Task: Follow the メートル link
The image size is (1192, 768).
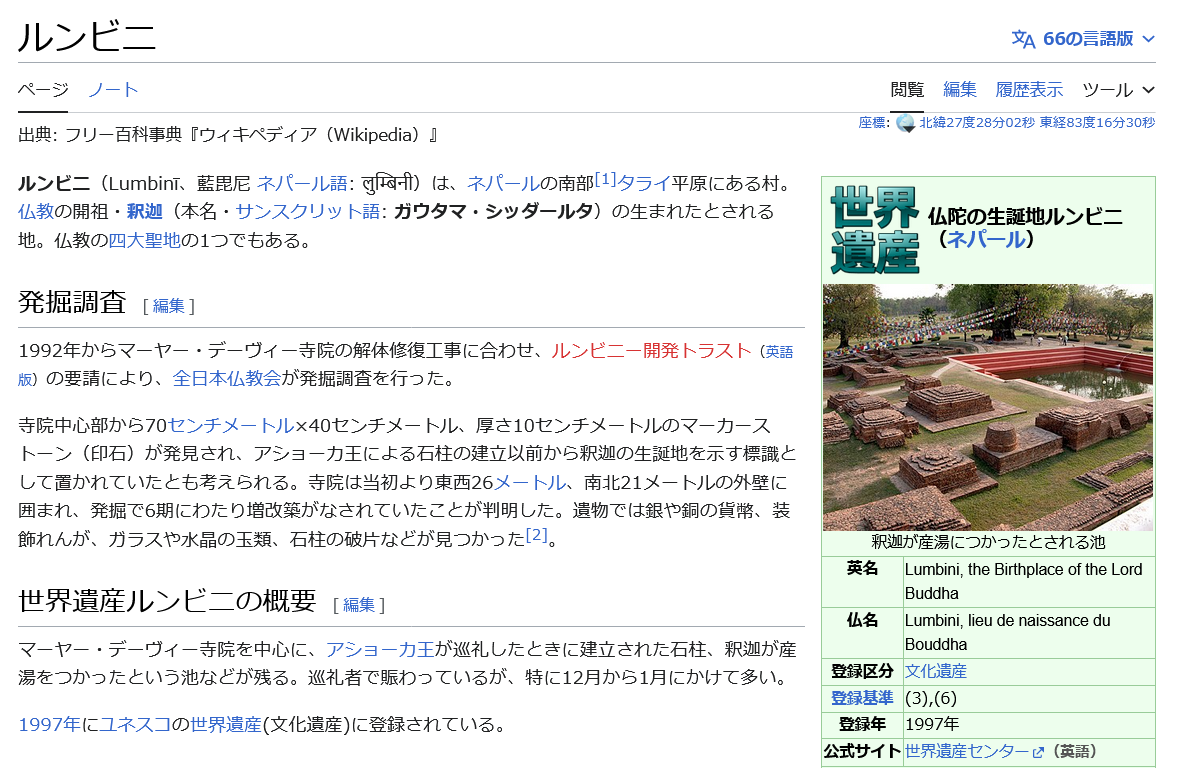Action: tap(530, 482)
